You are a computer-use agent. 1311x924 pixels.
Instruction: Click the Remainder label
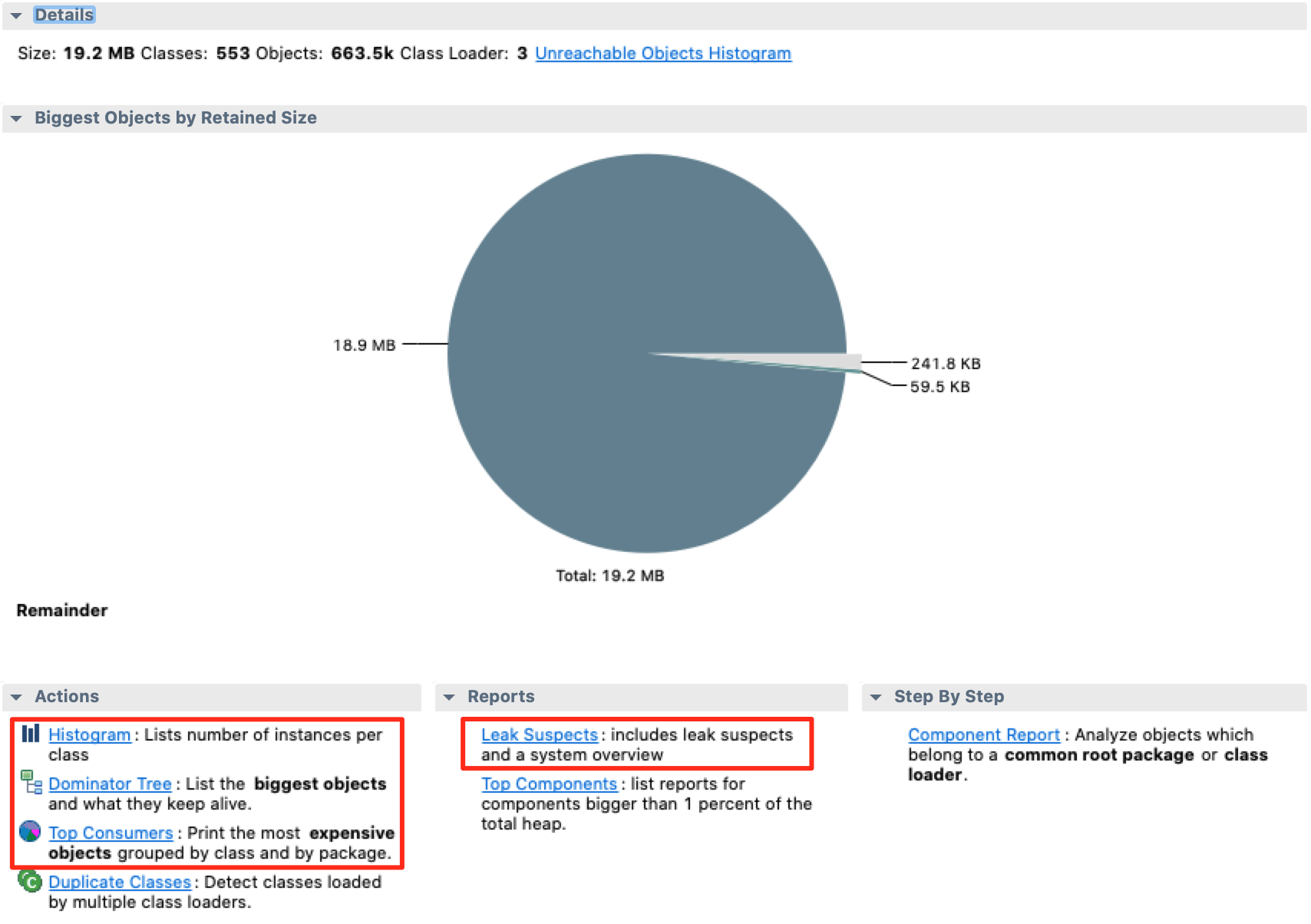click(x=62, y=610)
